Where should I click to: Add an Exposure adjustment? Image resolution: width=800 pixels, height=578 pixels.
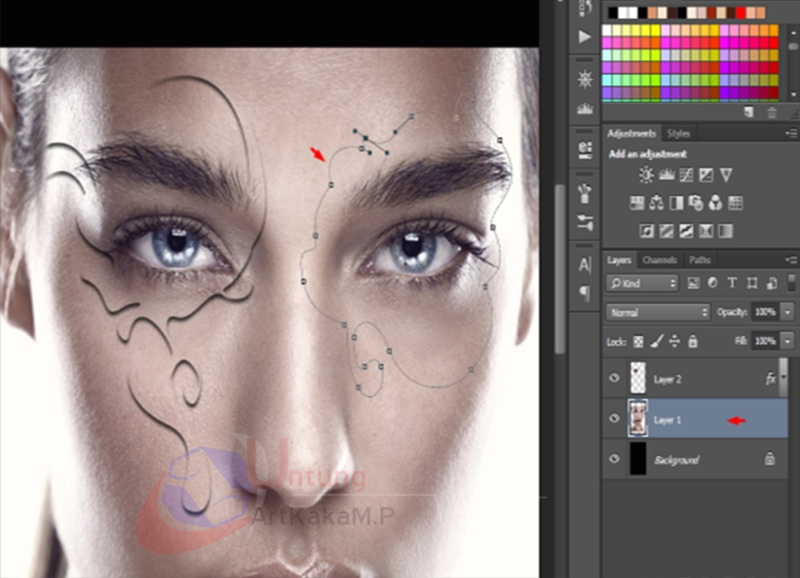point(706,175)
